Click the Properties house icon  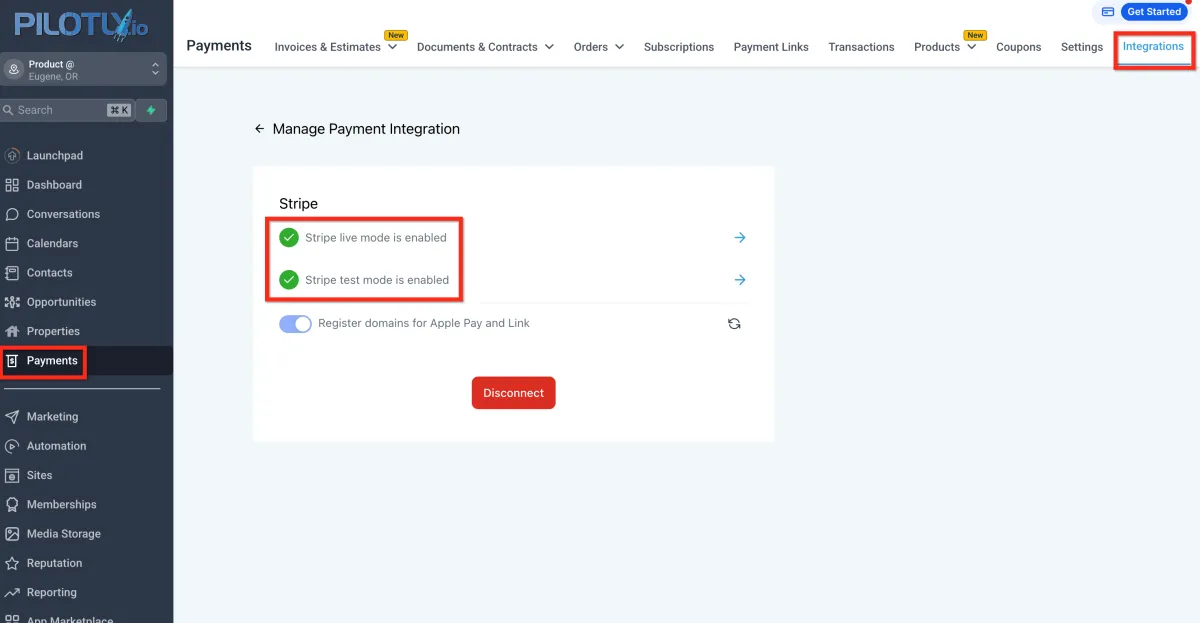[x=12, y=331]
